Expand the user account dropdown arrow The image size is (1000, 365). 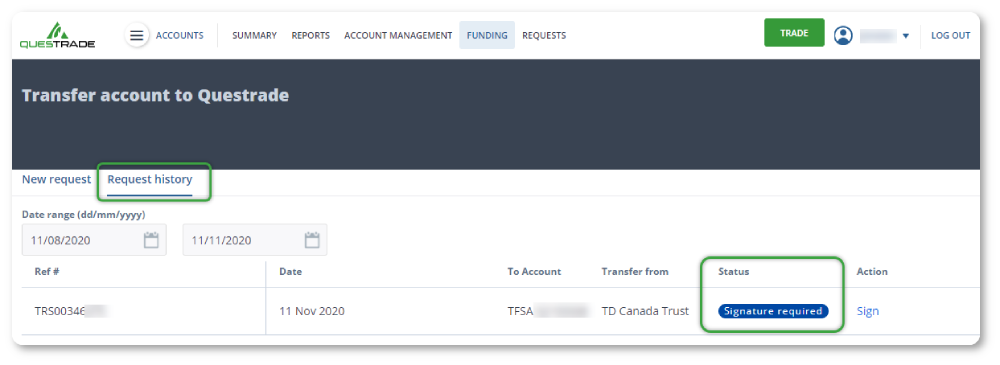tap(906, 36)
